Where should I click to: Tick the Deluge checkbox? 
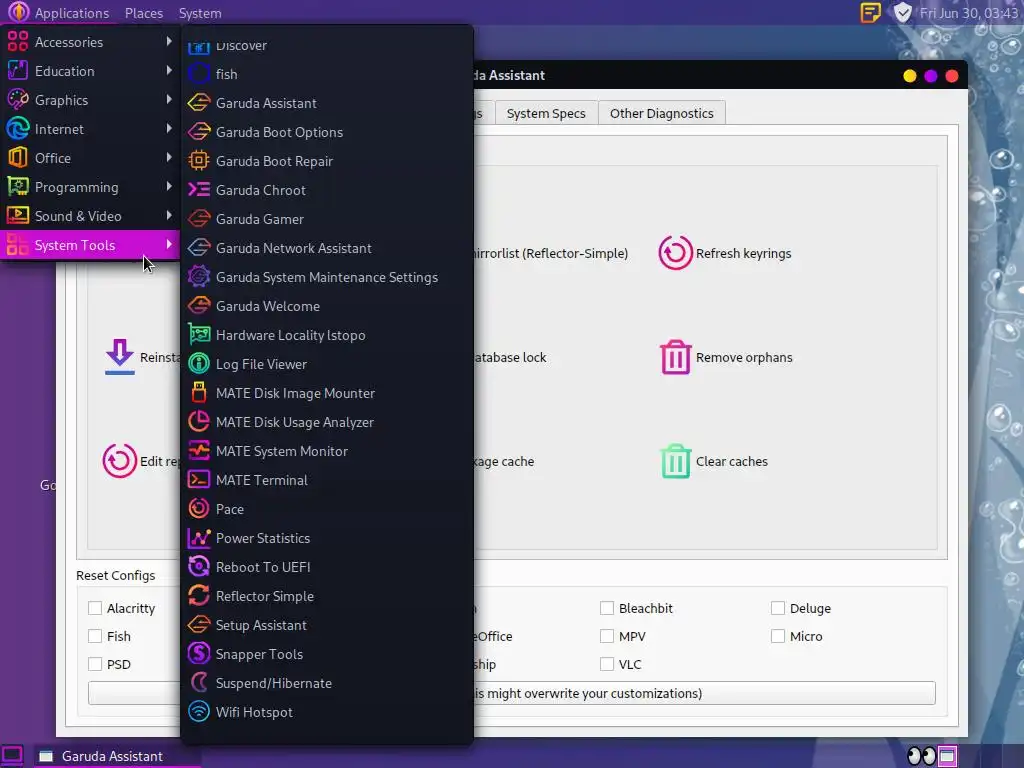point(778,608)
